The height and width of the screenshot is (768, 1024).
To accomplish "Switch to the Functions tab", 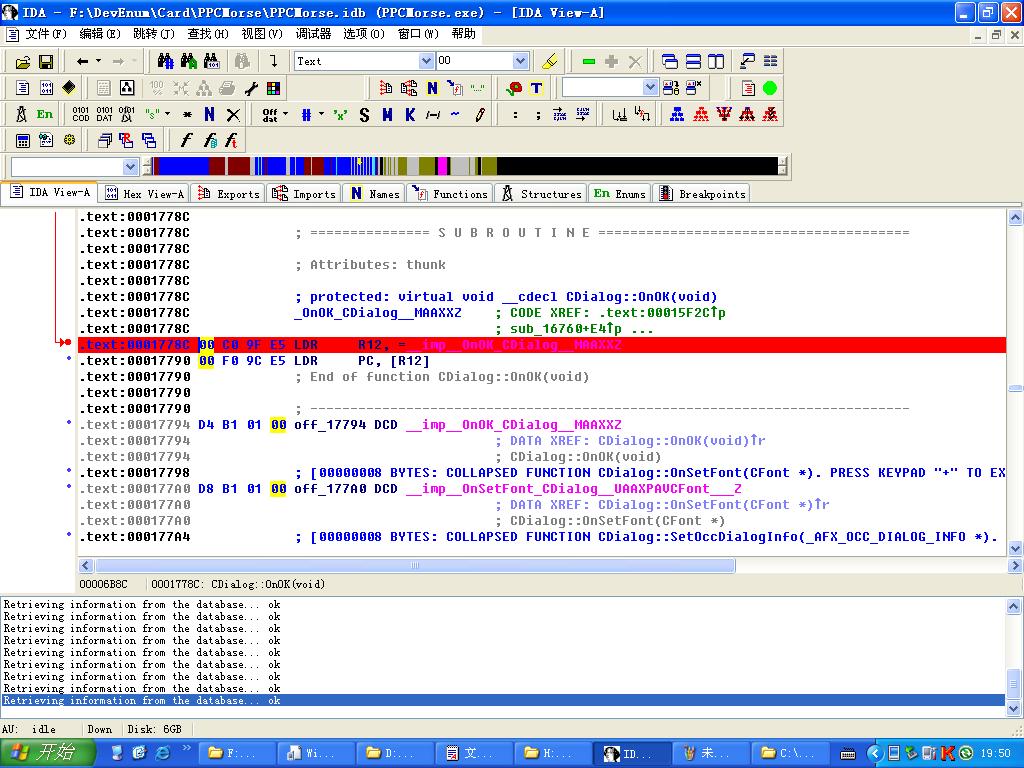I will (x=451, y=193).
